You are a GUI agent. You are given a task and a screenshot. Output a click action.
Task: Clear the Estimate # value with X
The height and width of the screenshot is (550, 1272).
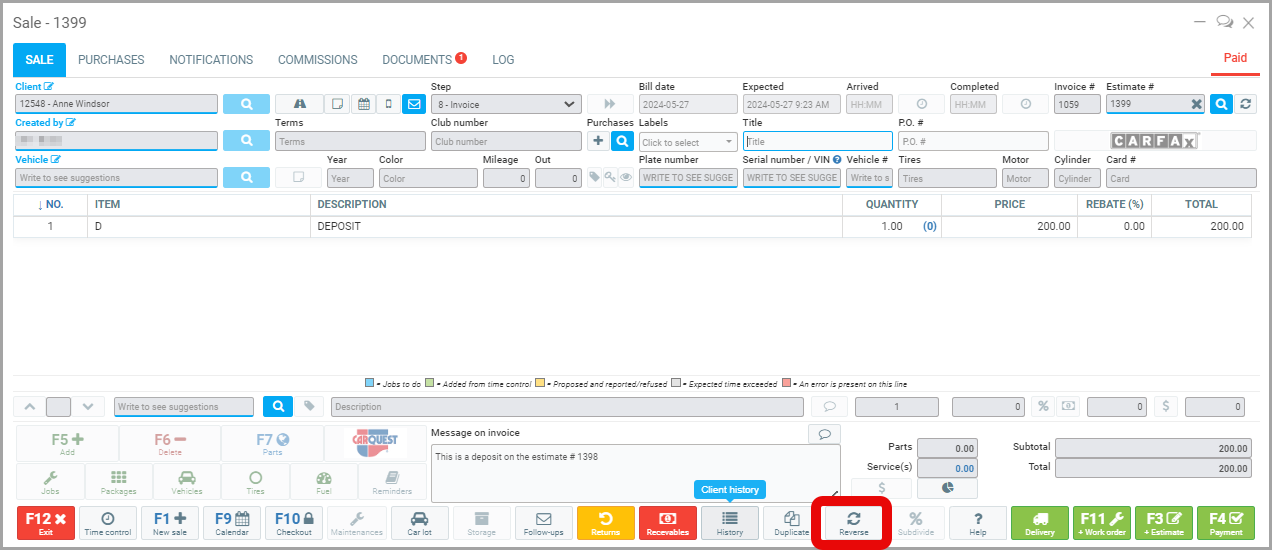tap(1196, 104)
